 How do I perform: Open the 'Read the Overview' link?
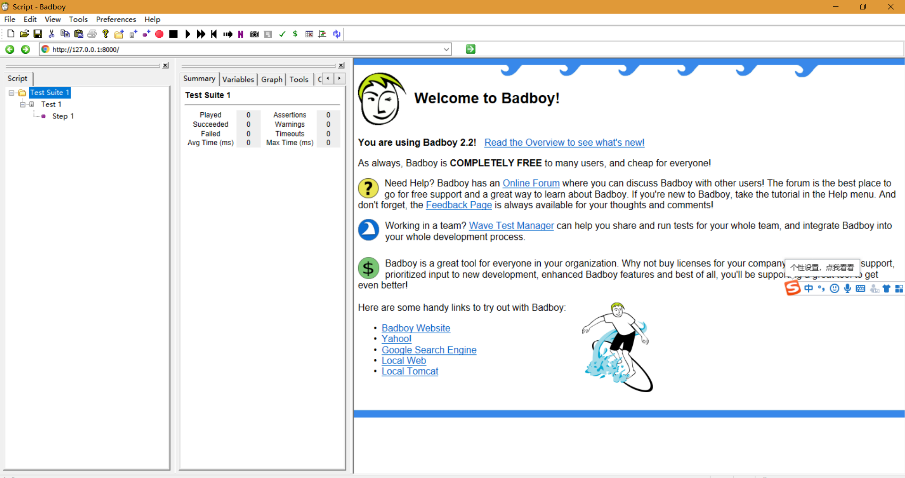[x=564, y=143]
